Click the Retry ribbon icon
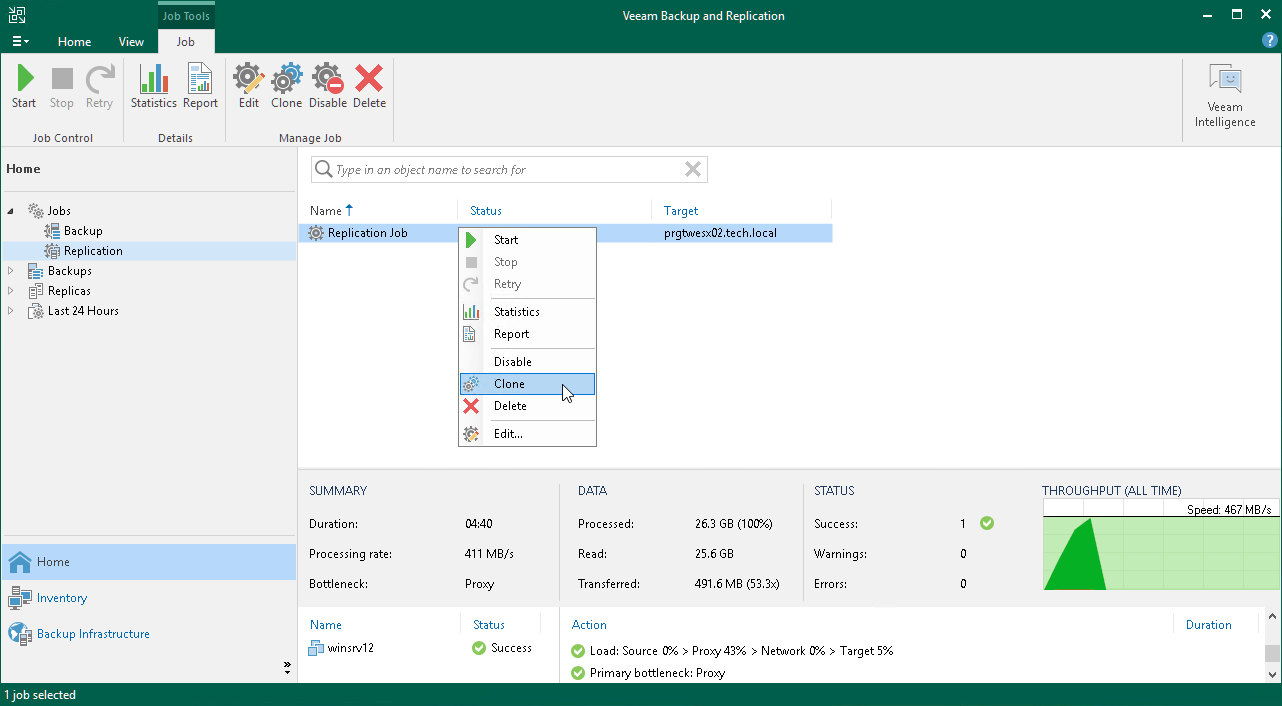Viewport: 1282px width, 706px height. pyautogui.click(x=99, y=87)
